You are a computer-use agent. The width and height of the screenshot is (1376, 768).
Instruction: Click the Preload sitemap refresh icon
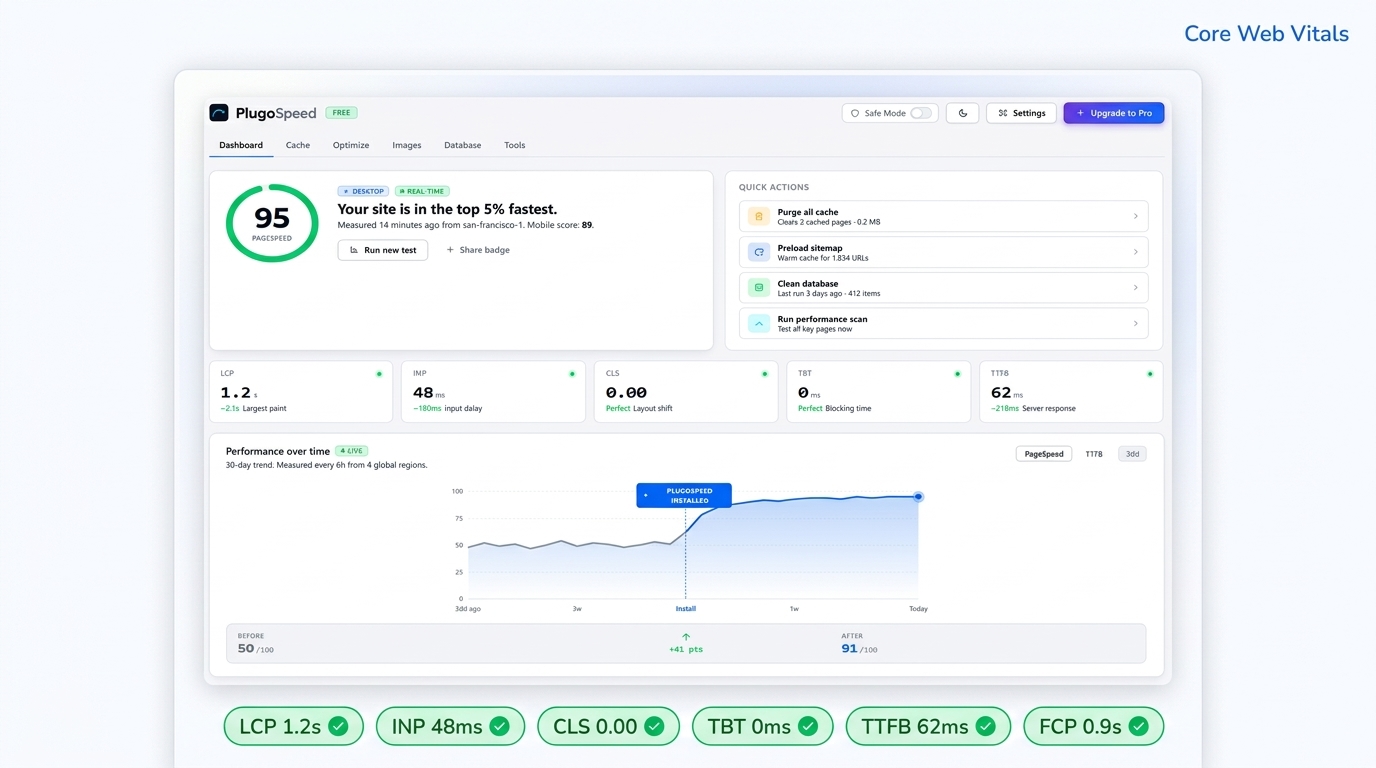click(x=759, y=252)
